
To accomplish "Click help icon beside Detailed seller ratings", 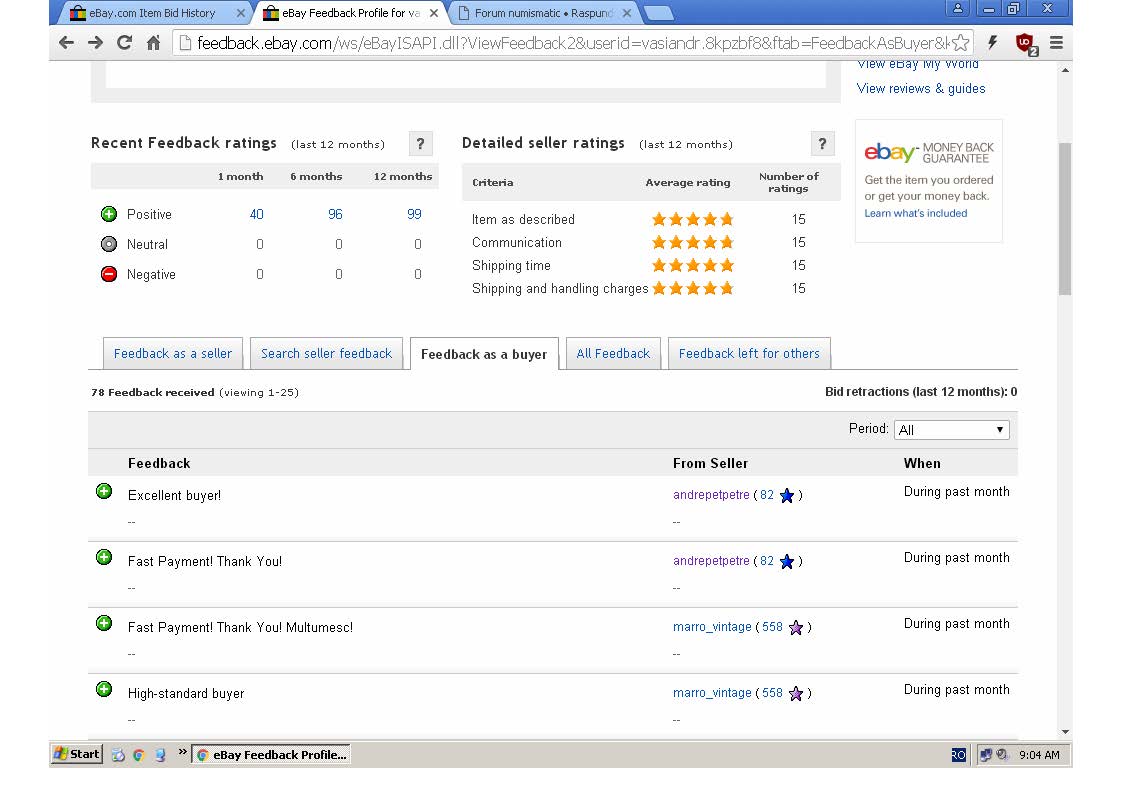I will [822, 144].
